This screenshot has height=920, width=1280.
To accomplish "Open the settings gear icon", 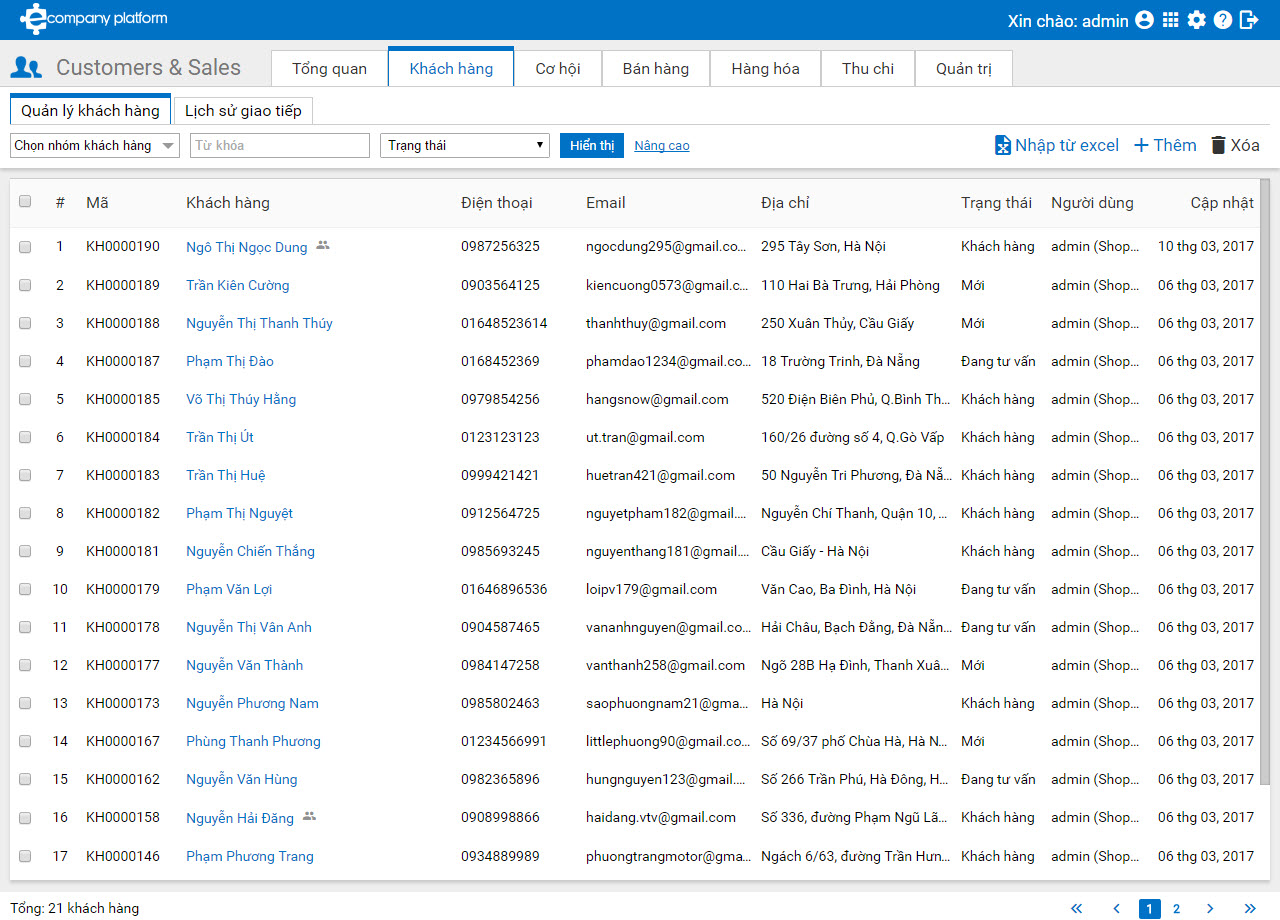I will [1197, 20].
